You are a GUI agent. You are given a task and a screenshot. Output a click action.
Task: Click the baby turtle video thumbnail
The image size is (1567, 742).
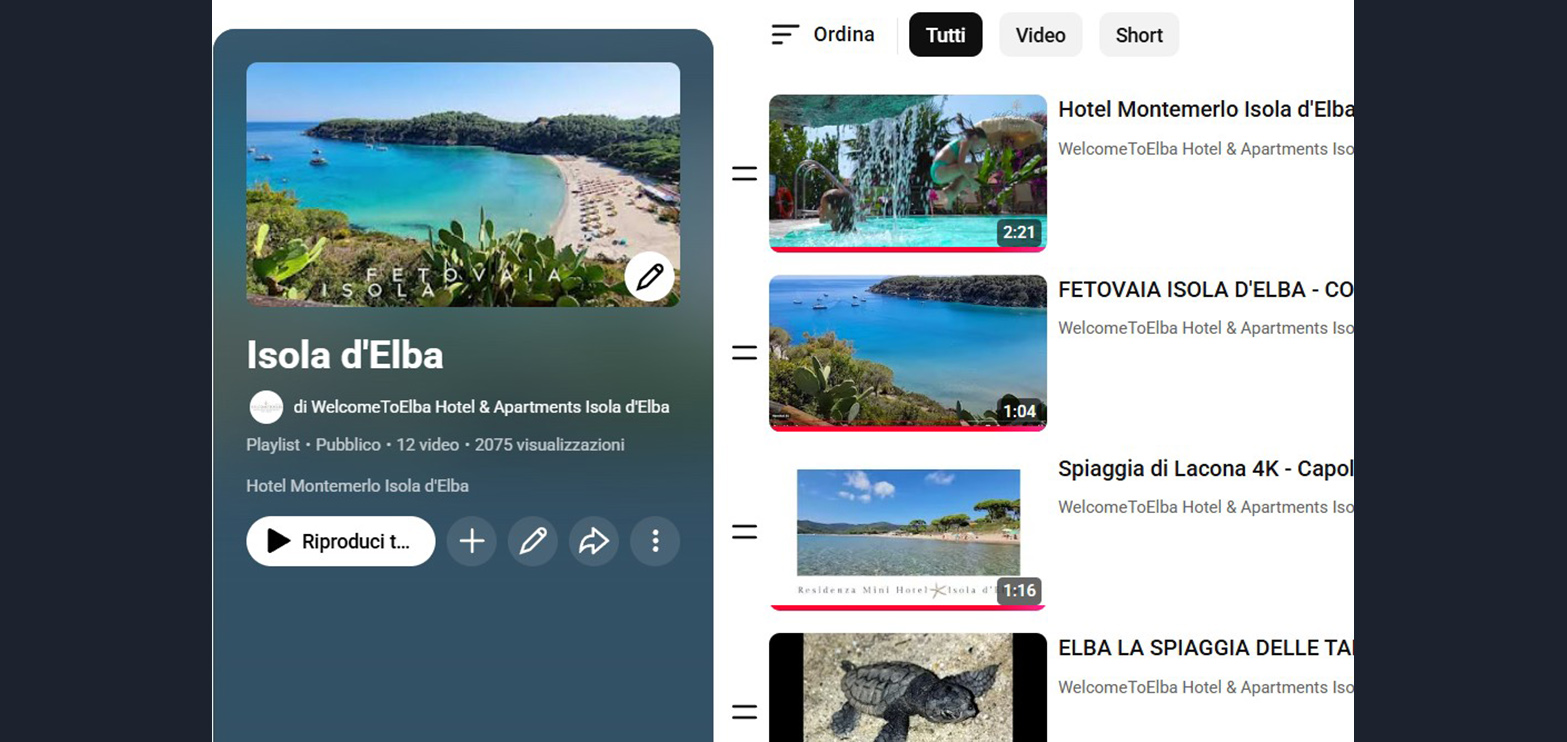click(x=907, y=688)
